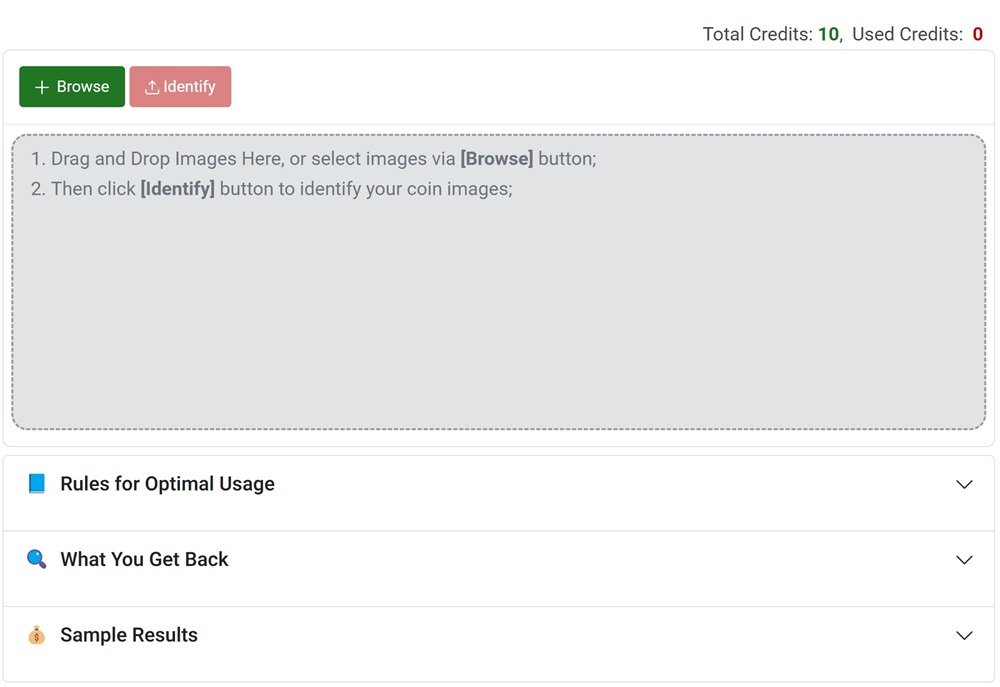Click the Total Credits value 10

click(x=828, y=34)
